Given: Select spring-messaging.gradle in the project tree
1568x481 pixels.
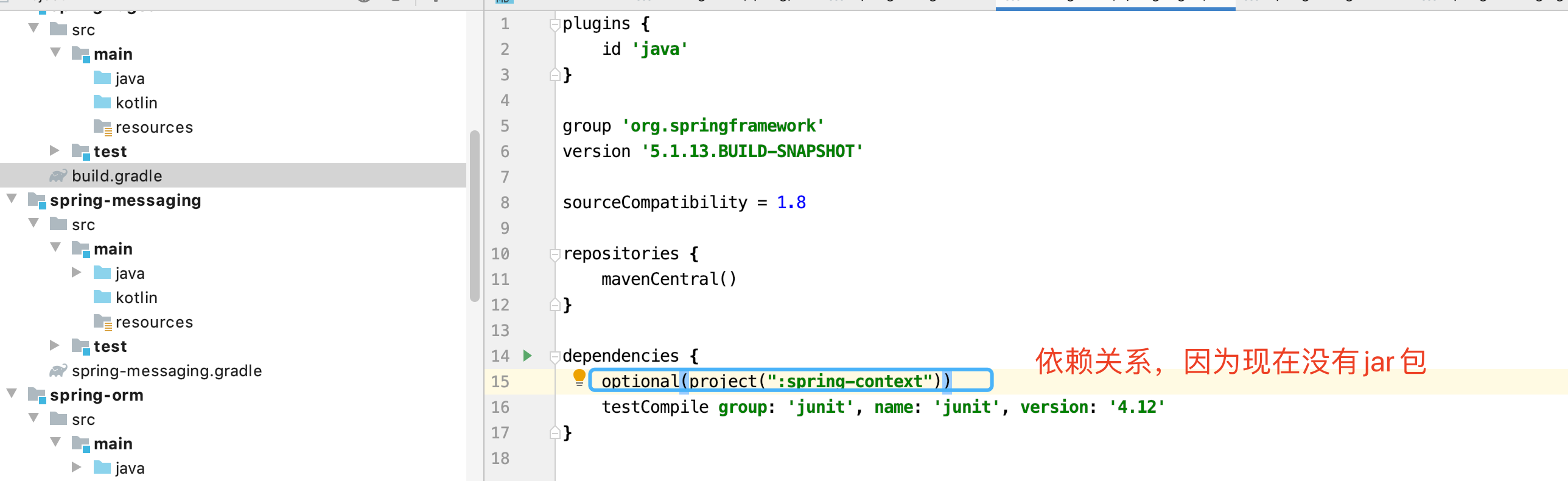Looking at the screenshot, I should click(x=233, y=371).
